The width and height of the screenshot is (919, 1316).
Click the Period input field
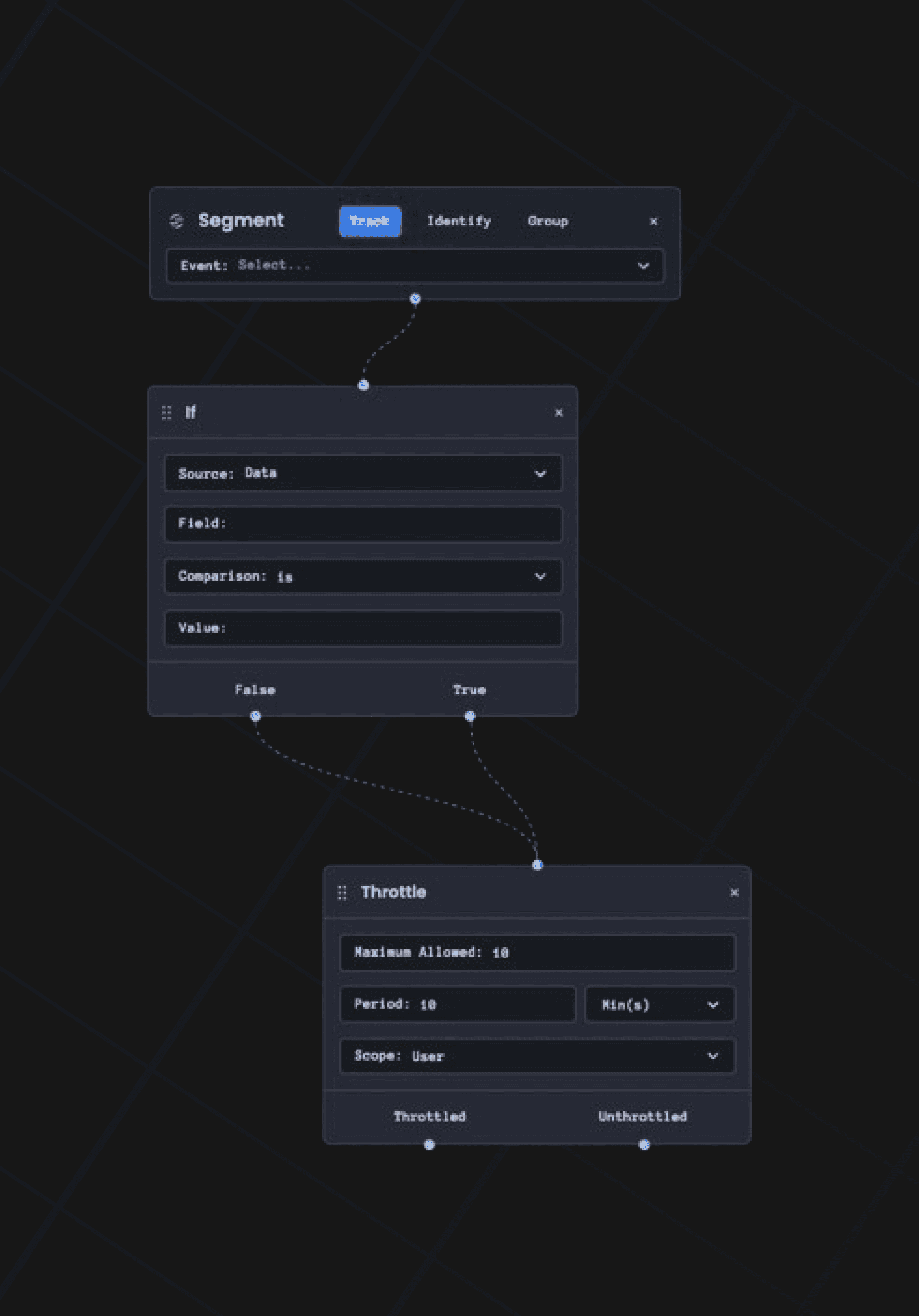(x=458, y=1004)
